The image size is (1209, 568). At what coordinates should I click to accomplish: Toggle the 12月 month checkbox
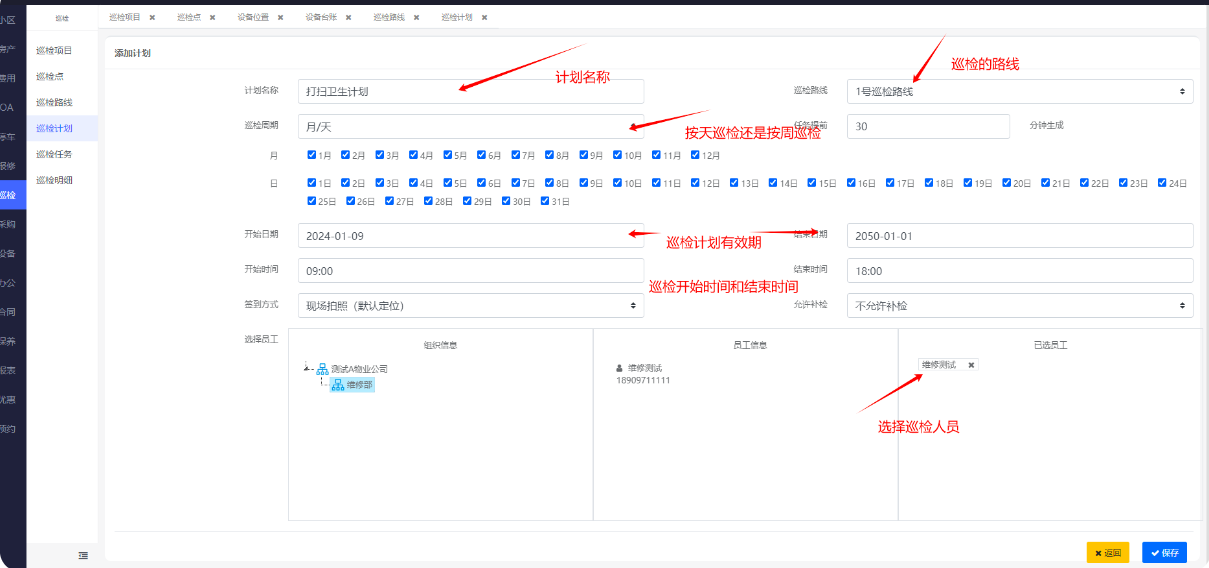coord(696,155)
